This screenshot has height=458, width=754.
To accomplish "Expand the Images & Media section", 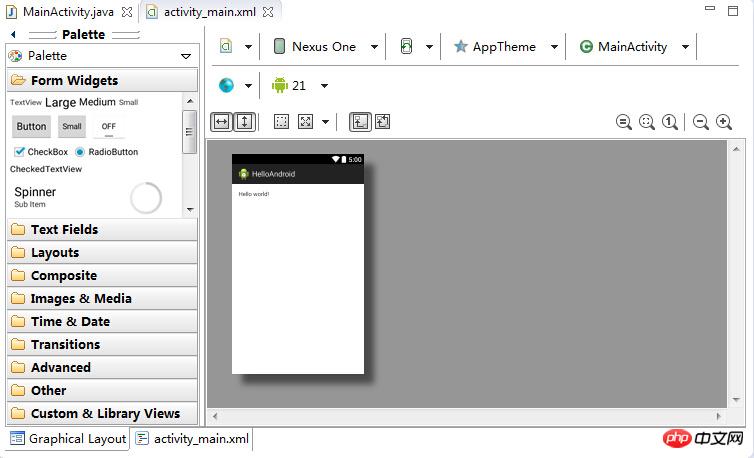I will (x=102, y=299).
